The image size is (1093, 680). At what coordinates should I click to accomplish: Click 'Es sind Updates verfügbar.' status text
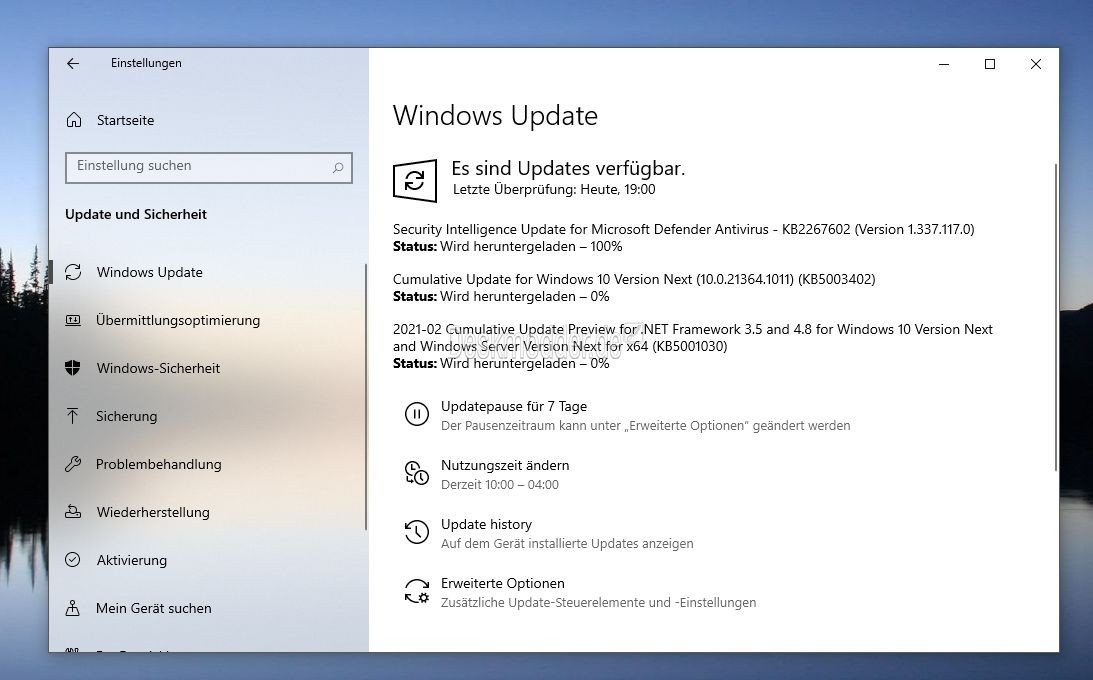point(568,169)
